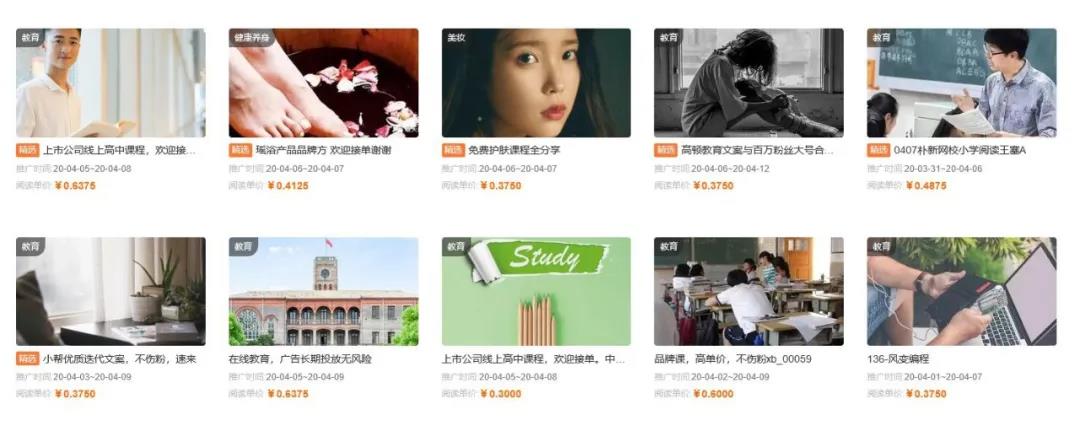Open the listing 高顿教育文案与百万粉丝大号合…

click(757, 150)
